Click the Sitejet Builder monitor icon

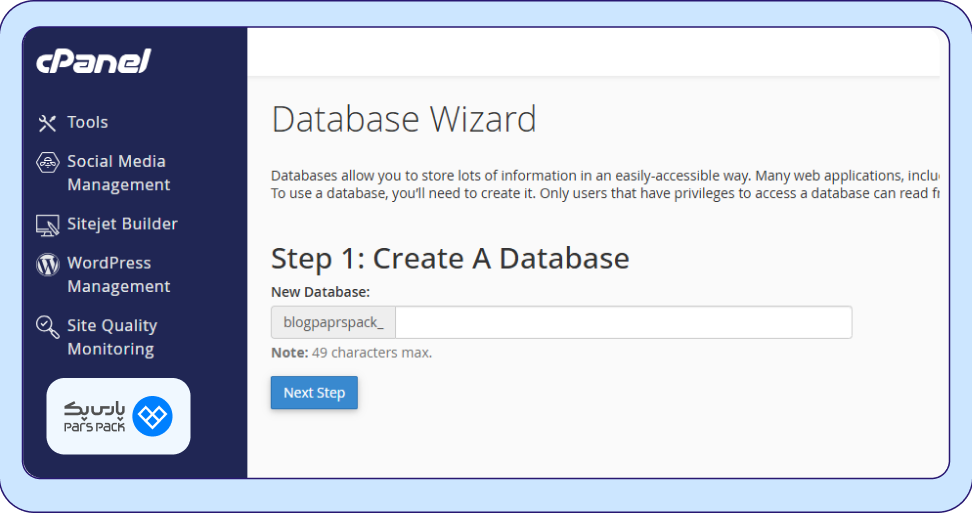coord(48,226)
